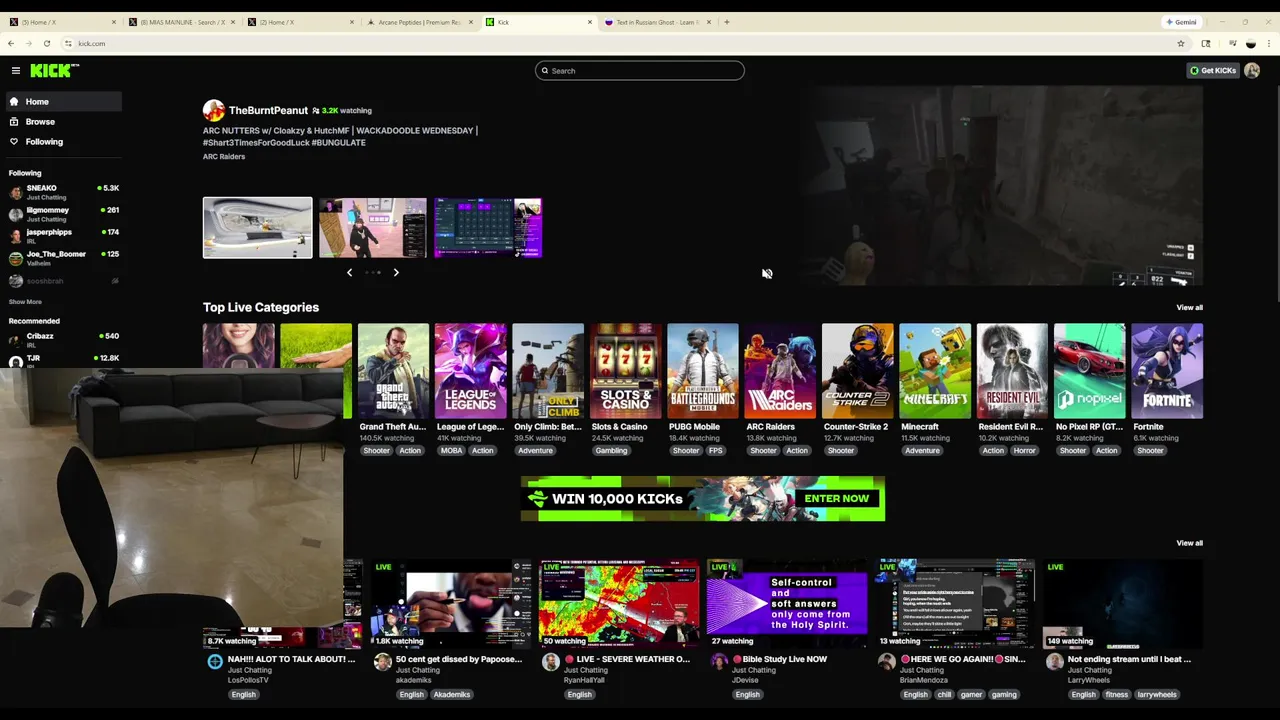Open the user profile avatar menu
This screenshot has width=1280, height=720.
1252,70
